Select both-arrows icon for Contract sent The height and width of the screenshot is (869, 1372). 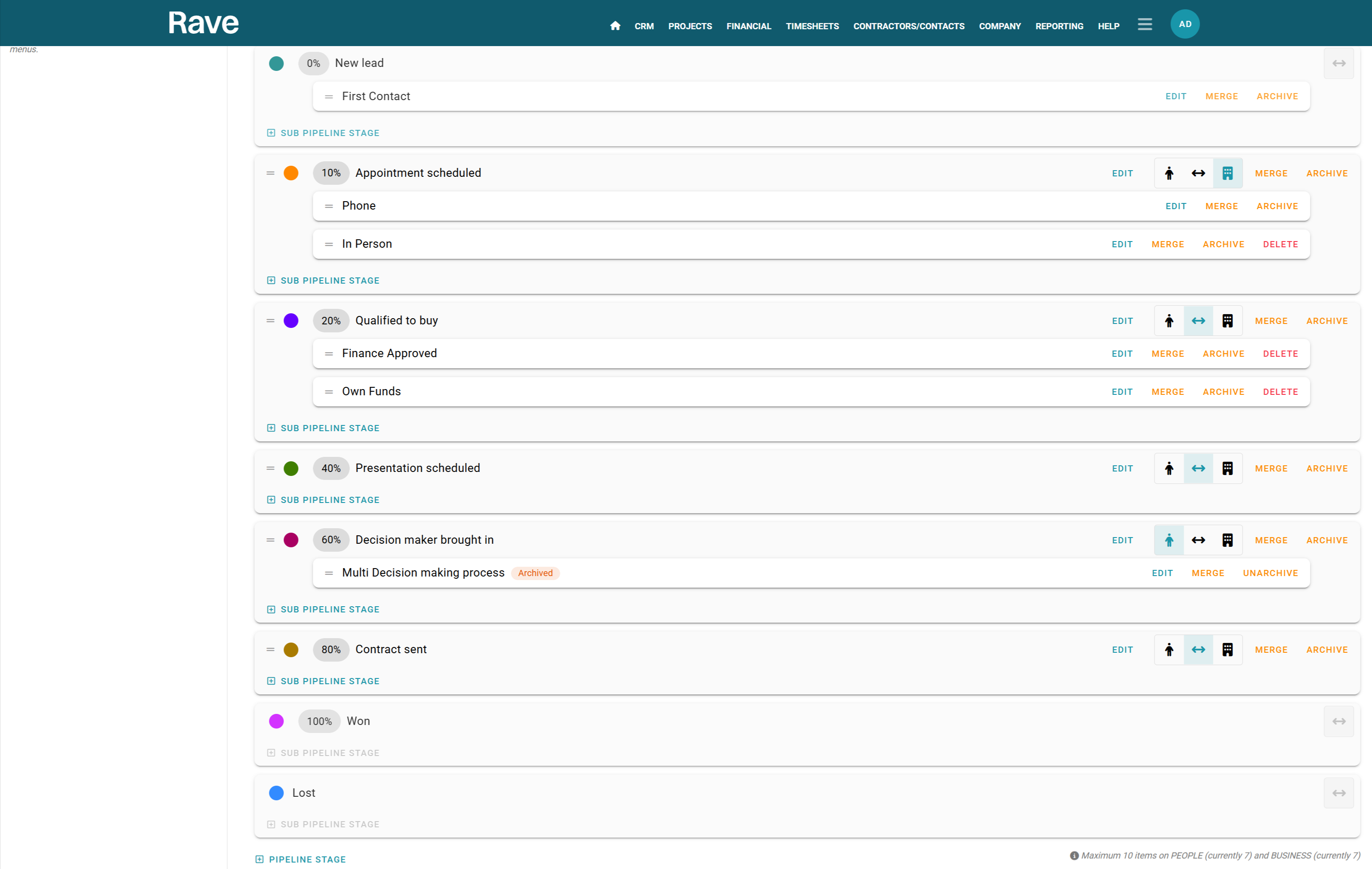(x=1198, y=650)
